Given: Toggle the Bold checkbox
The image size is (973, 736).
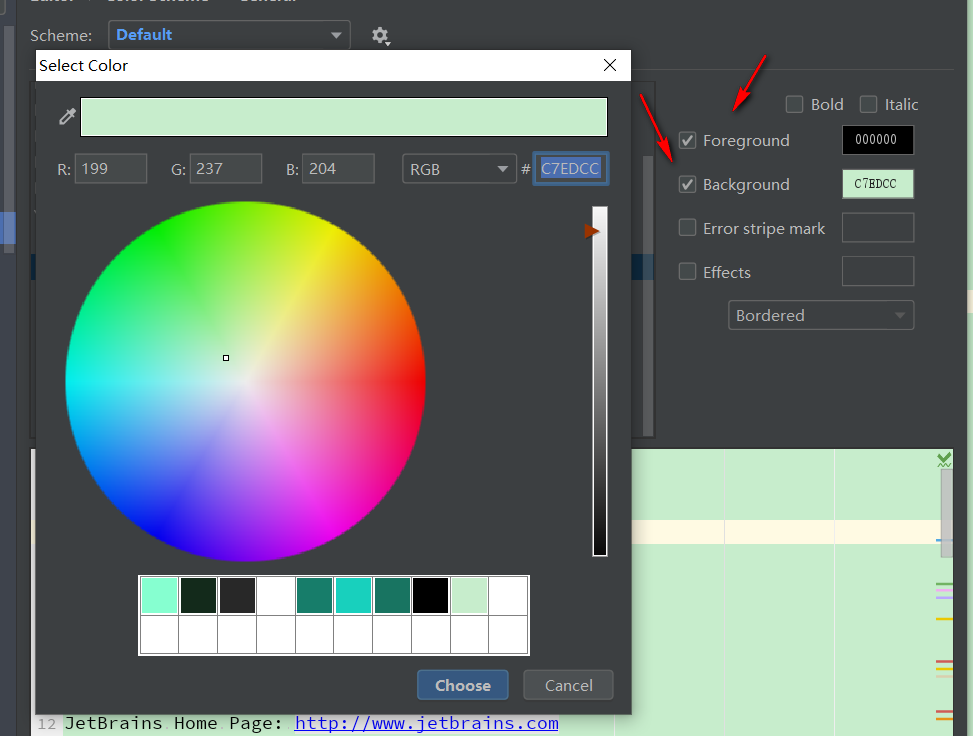Looking at the screenshot, I should tap(794, 104).
